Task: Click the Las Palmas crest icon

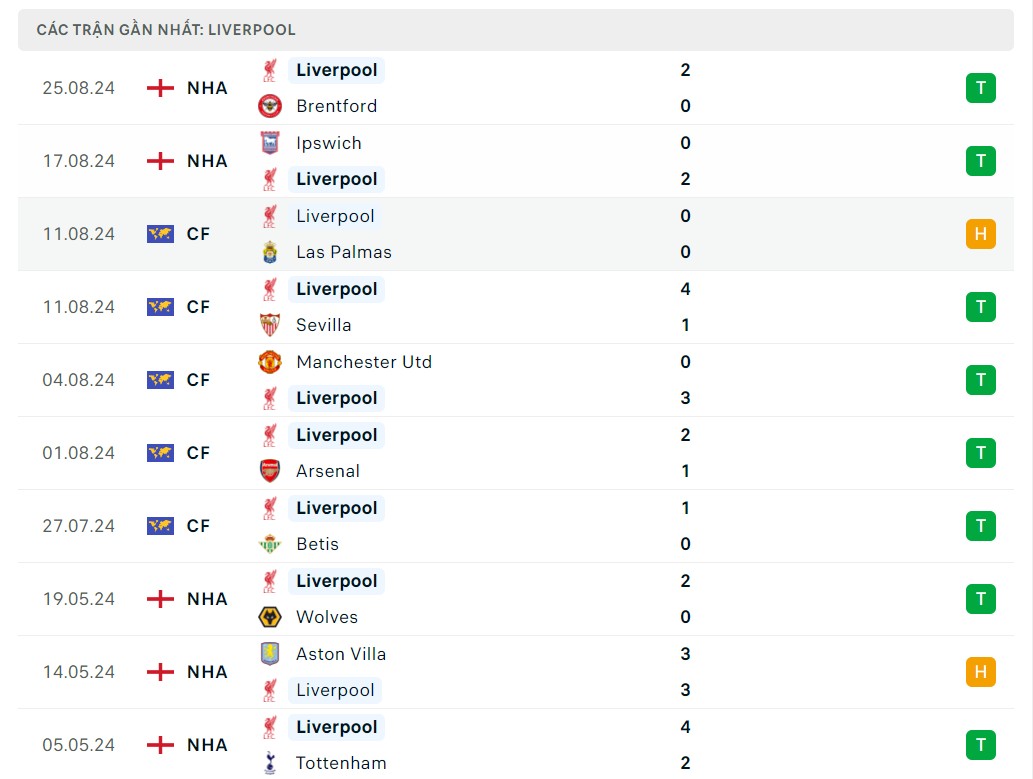Action: (270, 252)
